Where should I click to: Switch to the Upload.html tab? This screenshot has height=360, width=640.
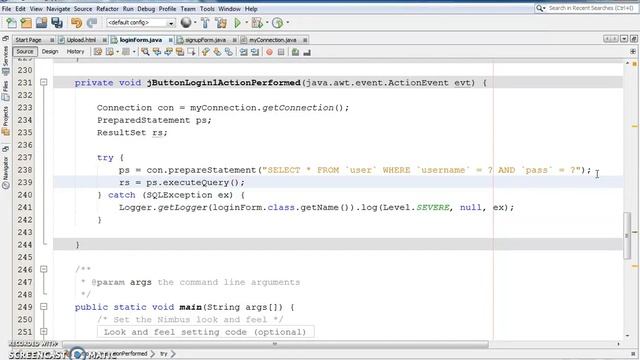(81, 40)
